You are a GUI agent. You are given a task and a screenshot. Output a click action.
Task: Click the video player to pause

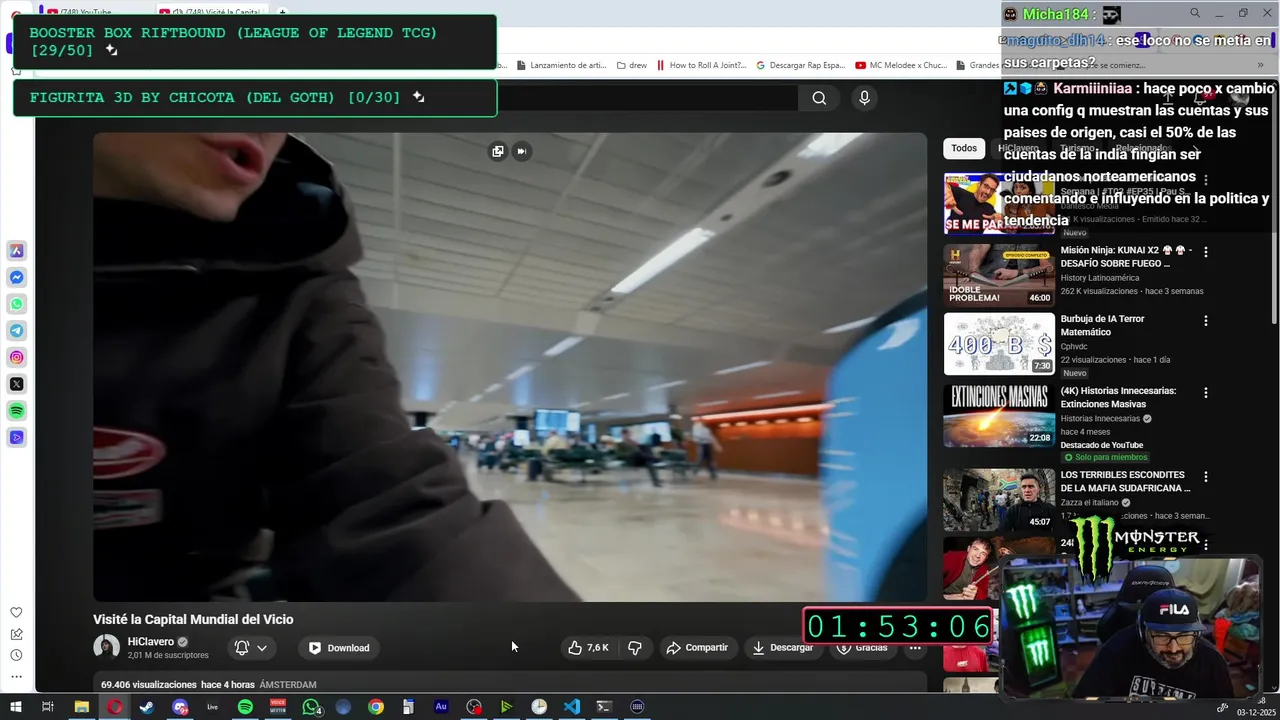[x=510, y=367]
